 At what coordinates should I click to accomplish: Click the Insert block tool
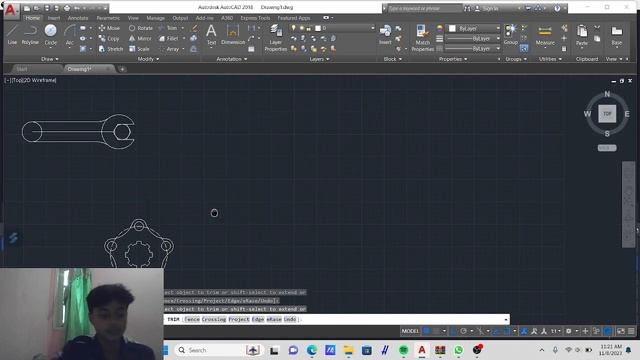[x=385, y=34]
